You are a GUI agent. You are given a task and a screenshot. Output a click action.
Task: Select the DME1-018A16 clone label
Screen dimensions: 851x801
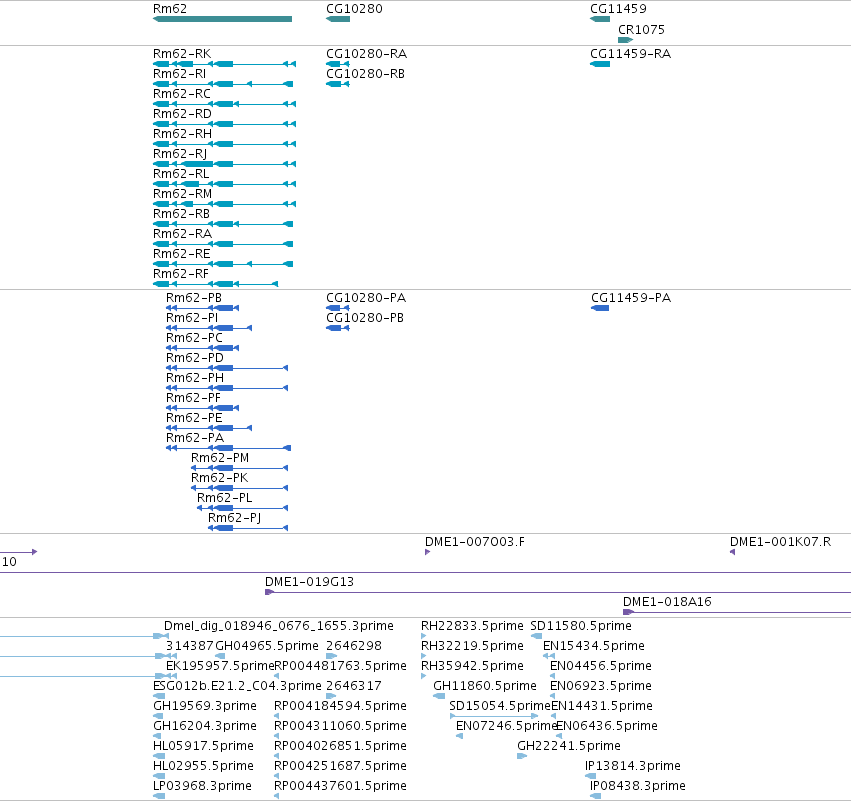(667, 602)
